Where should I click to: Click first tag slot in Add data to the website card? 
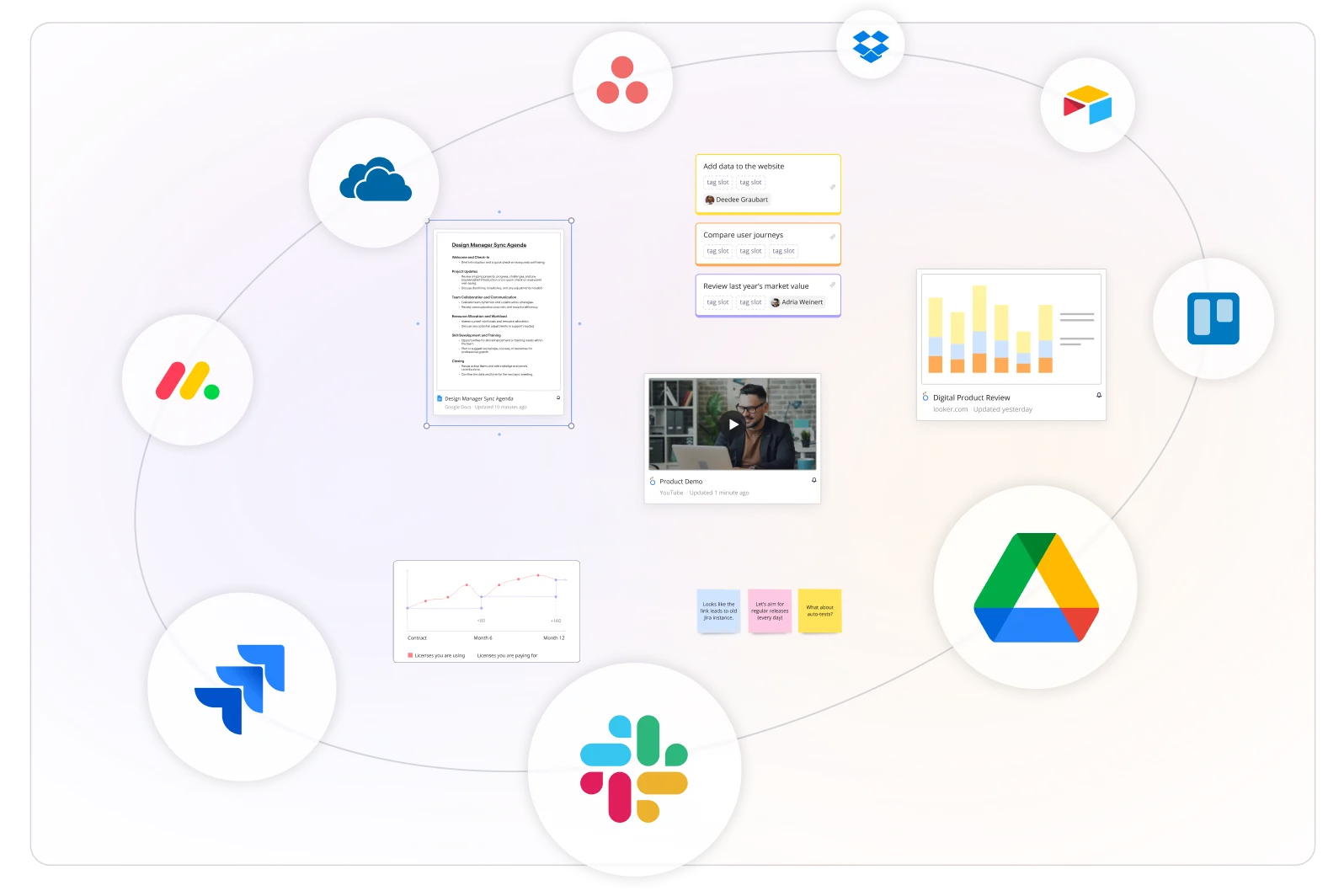(717, 183)
